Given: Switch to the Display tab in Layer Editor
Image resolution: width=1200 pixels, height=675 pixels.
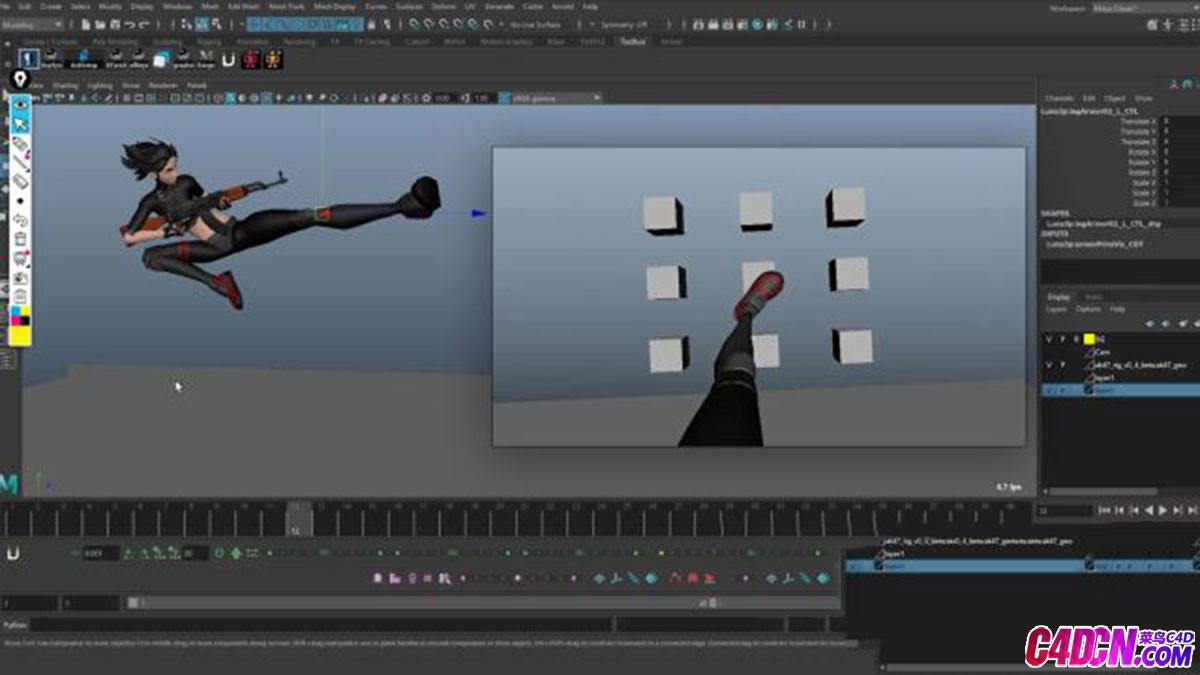Looking at the screenshot, I should [x=1058, y=297].
